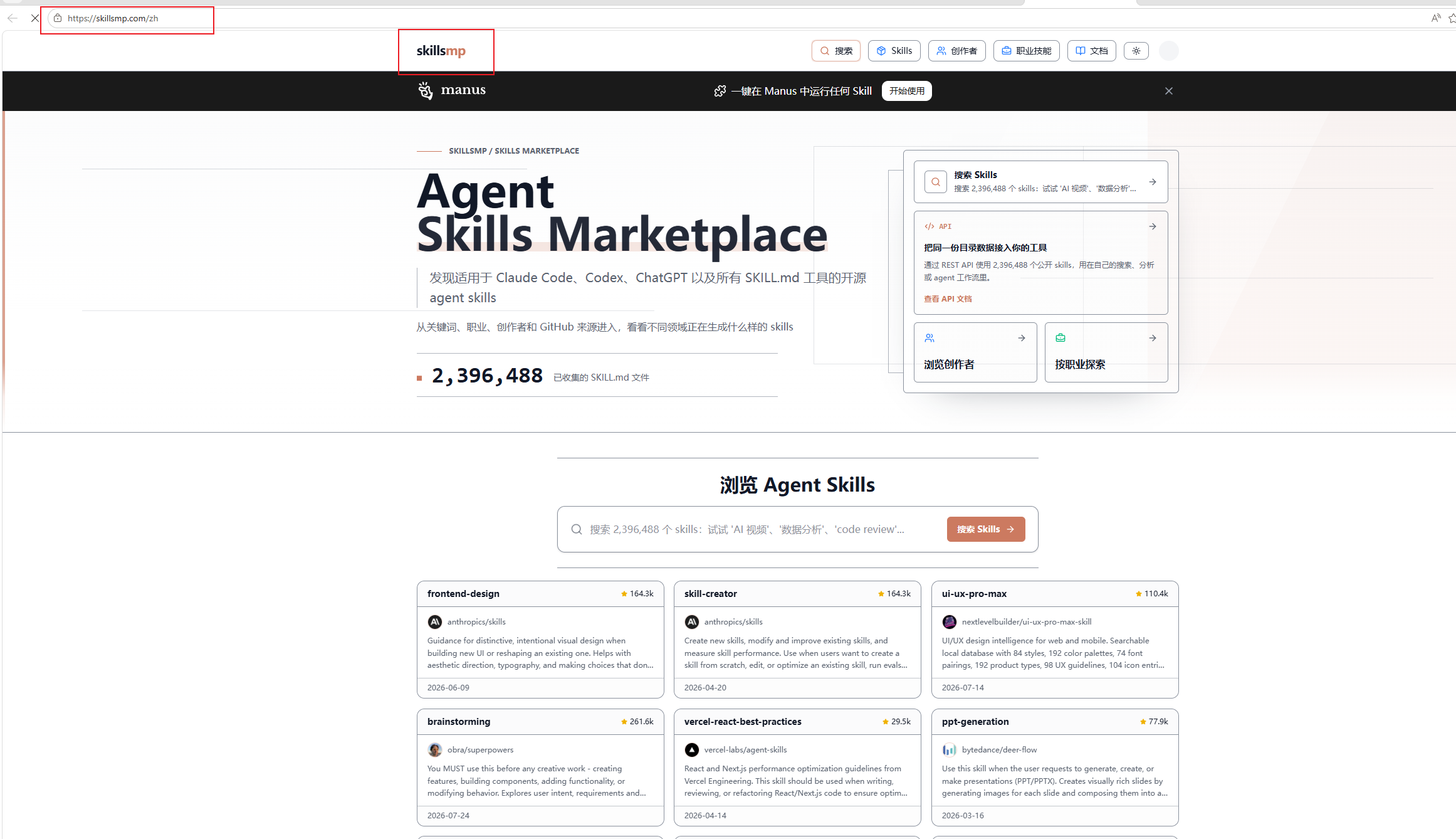Click the arrow on 浏览创作者 card
Screen dimensions: 1456x839
pos(1022,338)
